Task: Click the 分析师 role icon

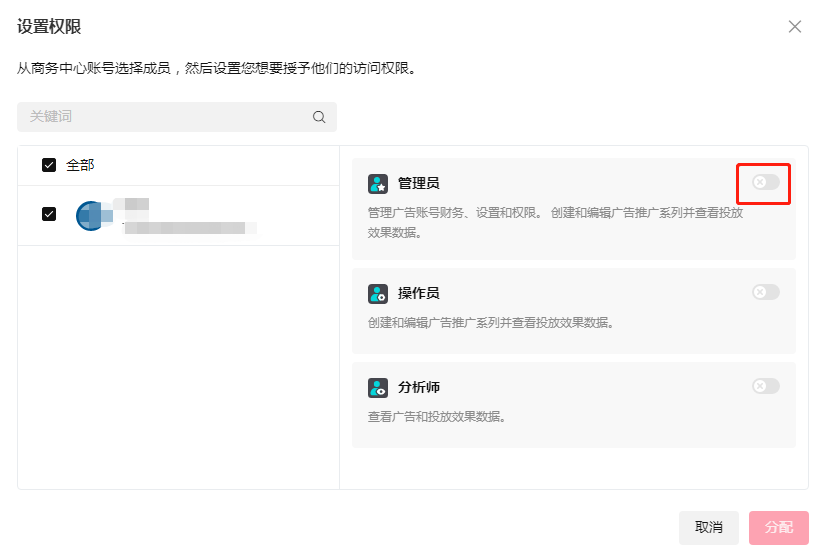Action: coord(378,388)
